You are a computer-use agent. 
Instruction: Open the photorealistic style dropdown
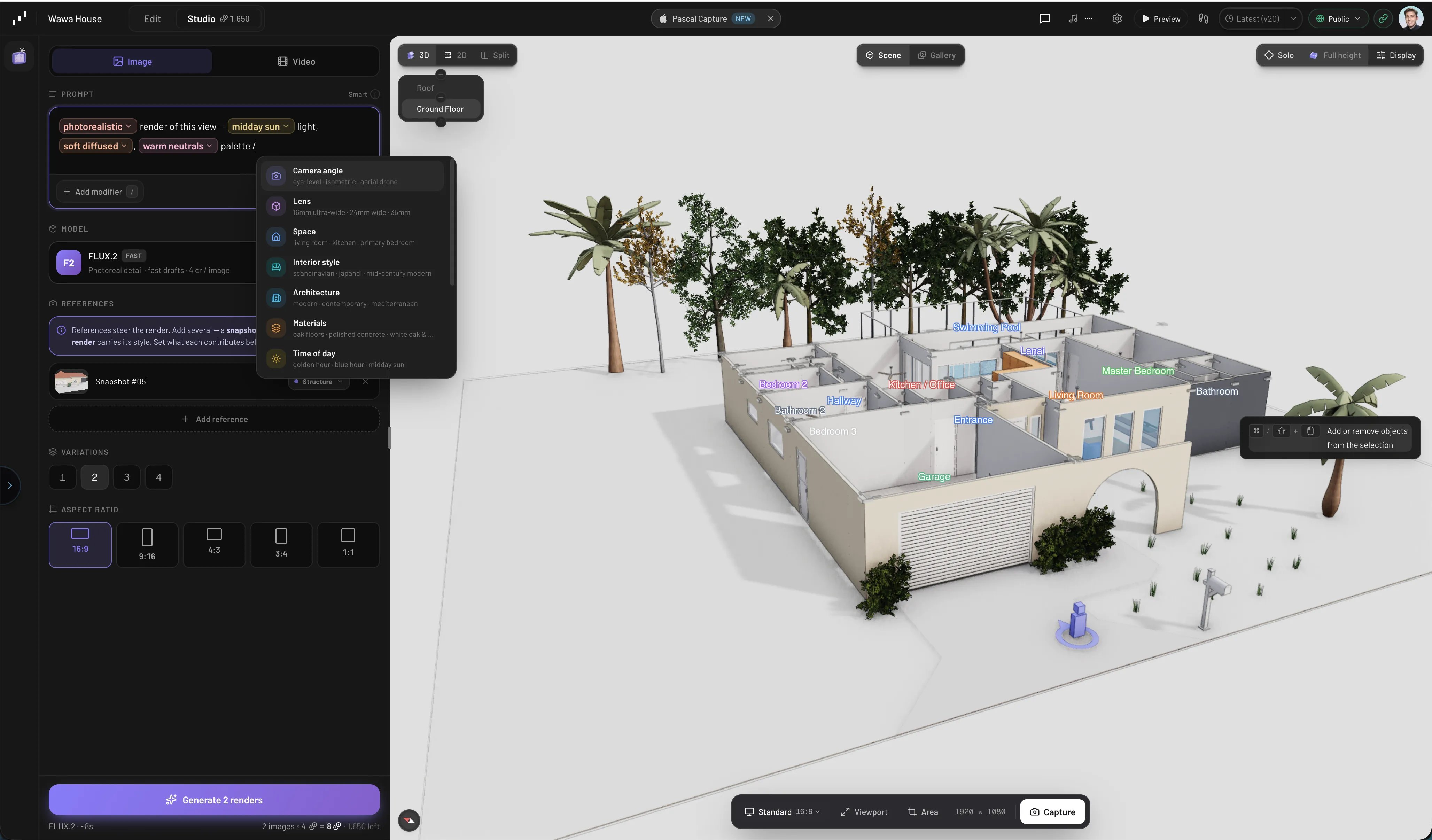[97, 126]
